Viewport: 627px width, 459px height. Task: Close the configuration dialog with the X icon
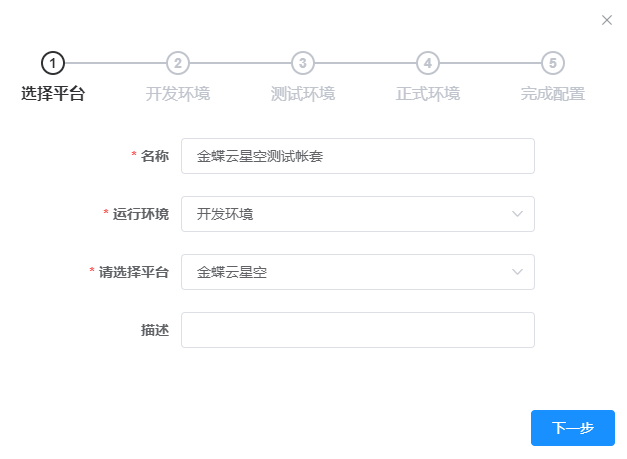pyautogui.click(x=607, y=20)
